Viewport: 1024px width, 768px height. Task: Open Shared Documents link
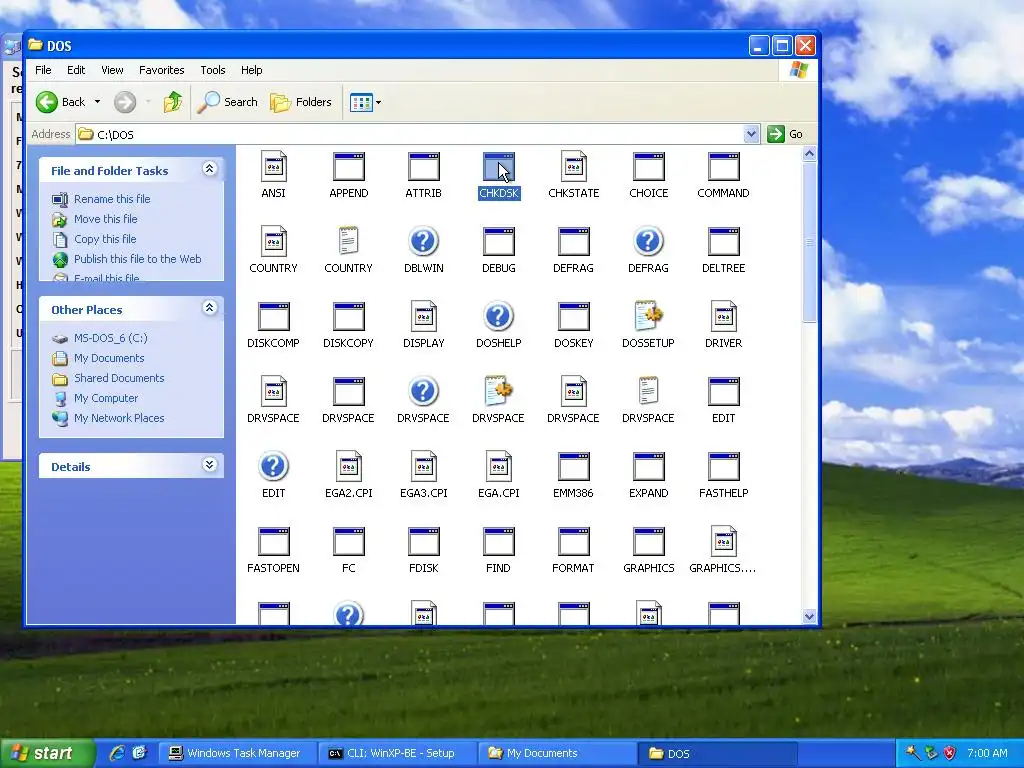[x=119, y=378]
